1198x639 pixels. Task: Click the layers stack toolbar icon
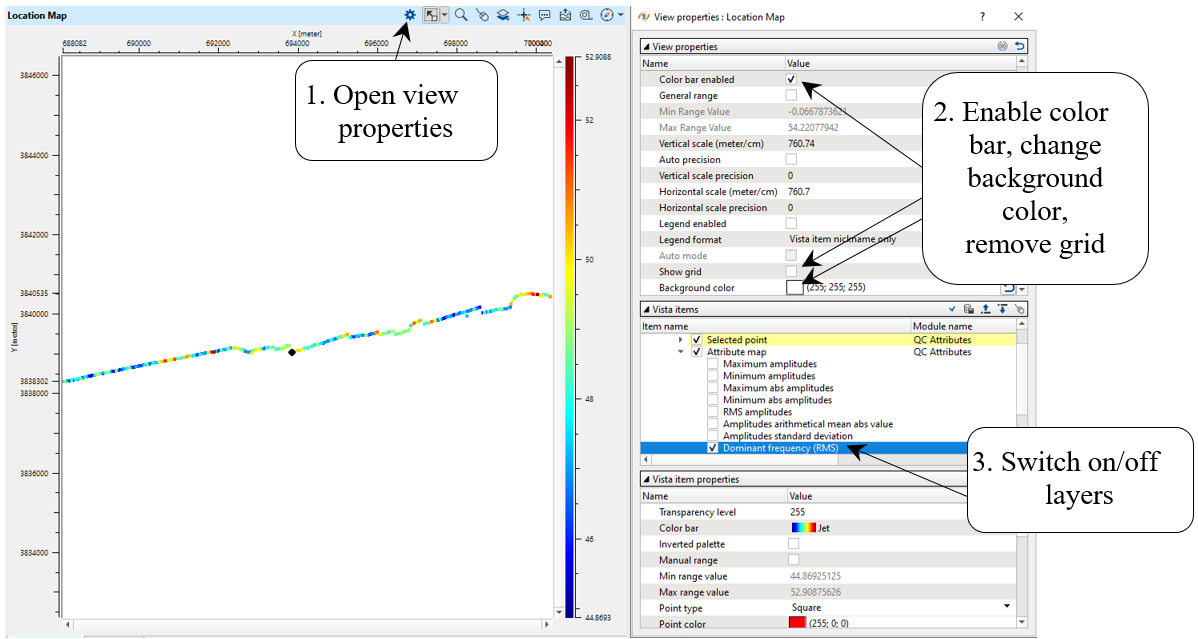[503, 15]
